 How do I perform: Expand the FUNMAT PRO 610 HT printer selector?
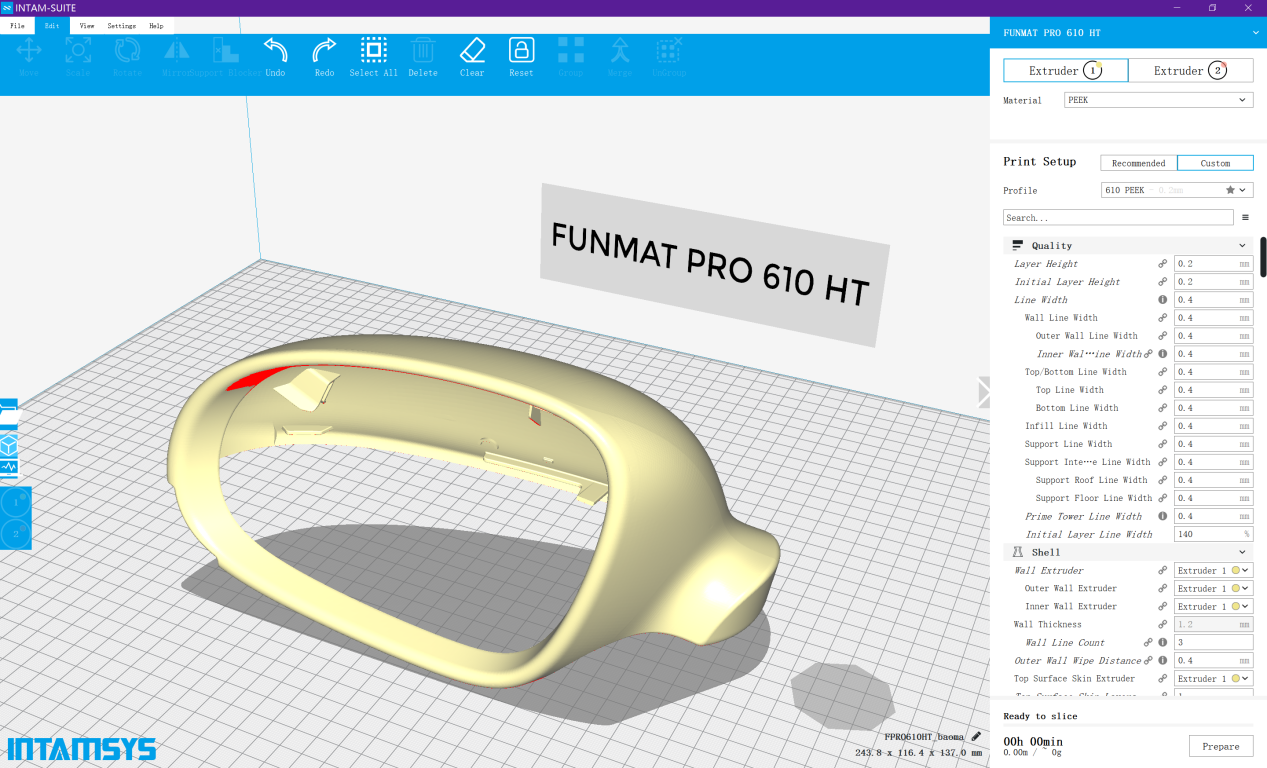coord(1128,33)
